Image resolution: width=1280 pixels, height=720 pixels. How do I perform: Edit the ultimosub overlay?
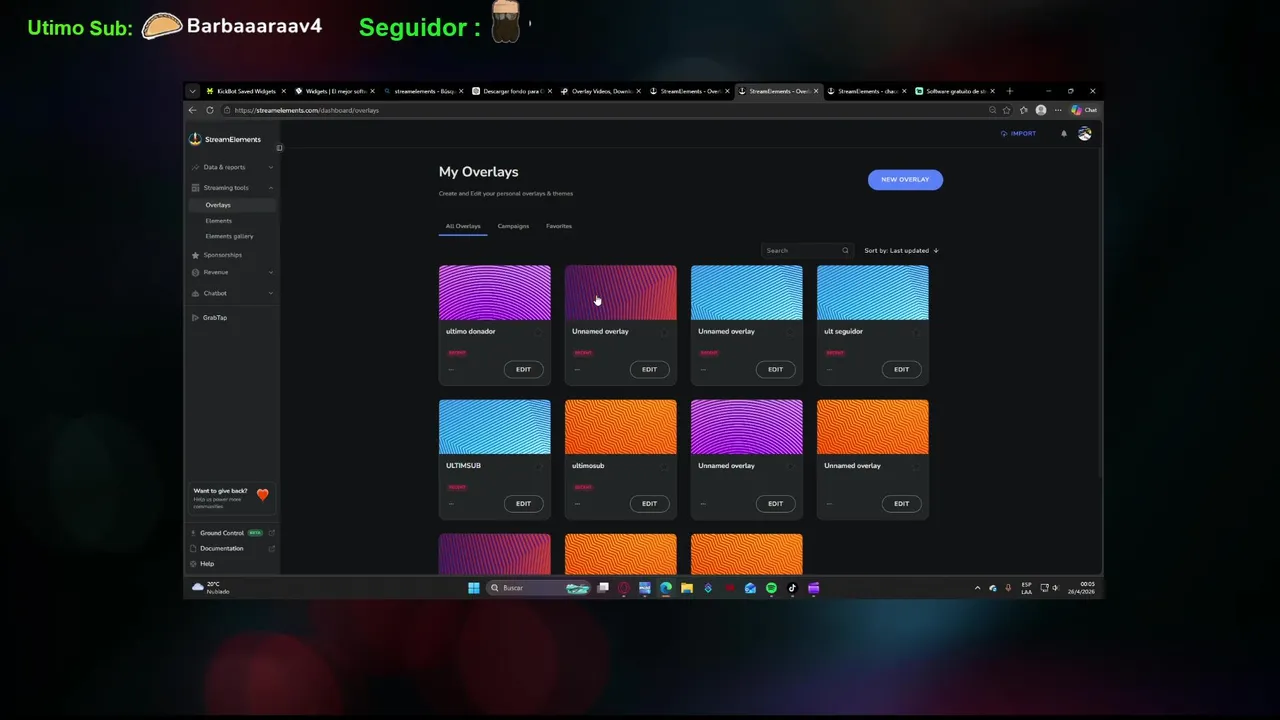tap(649, 503)
